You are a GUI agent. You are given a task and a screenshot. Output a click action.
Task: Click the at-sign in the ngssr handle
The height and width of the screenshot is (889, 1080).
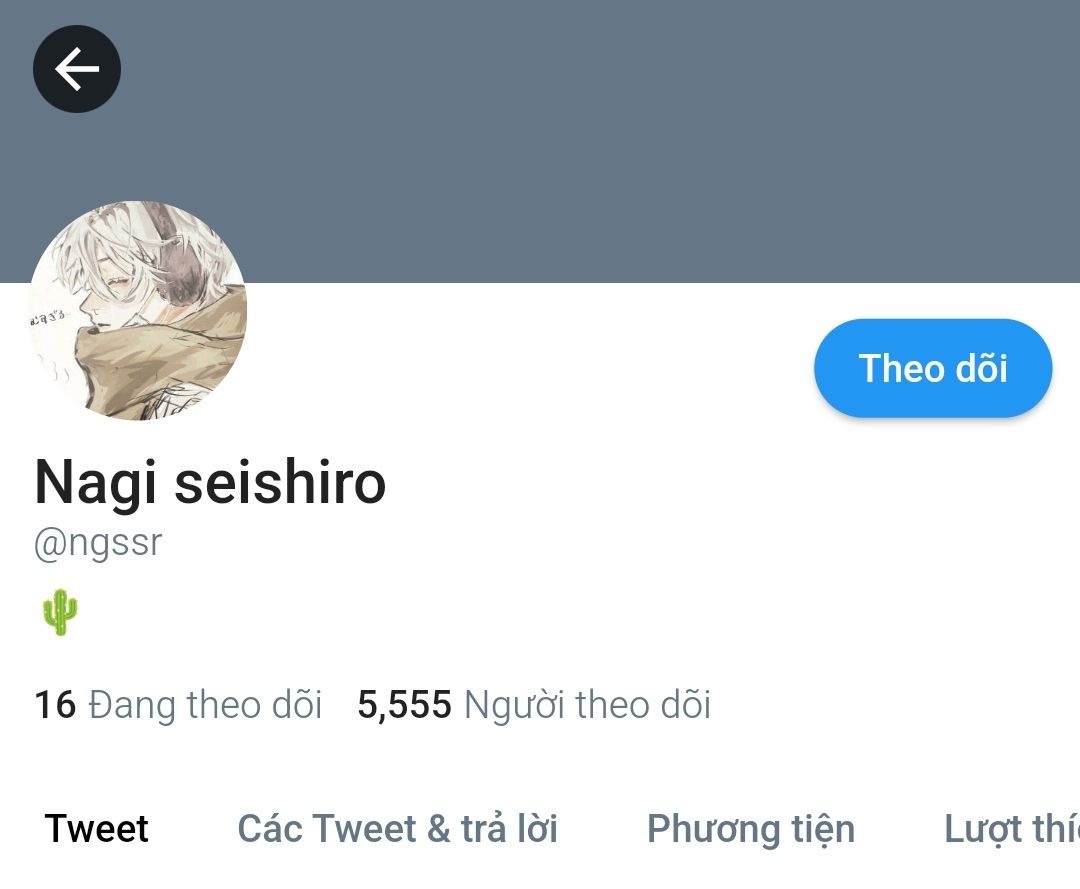(x=50, y=544)
